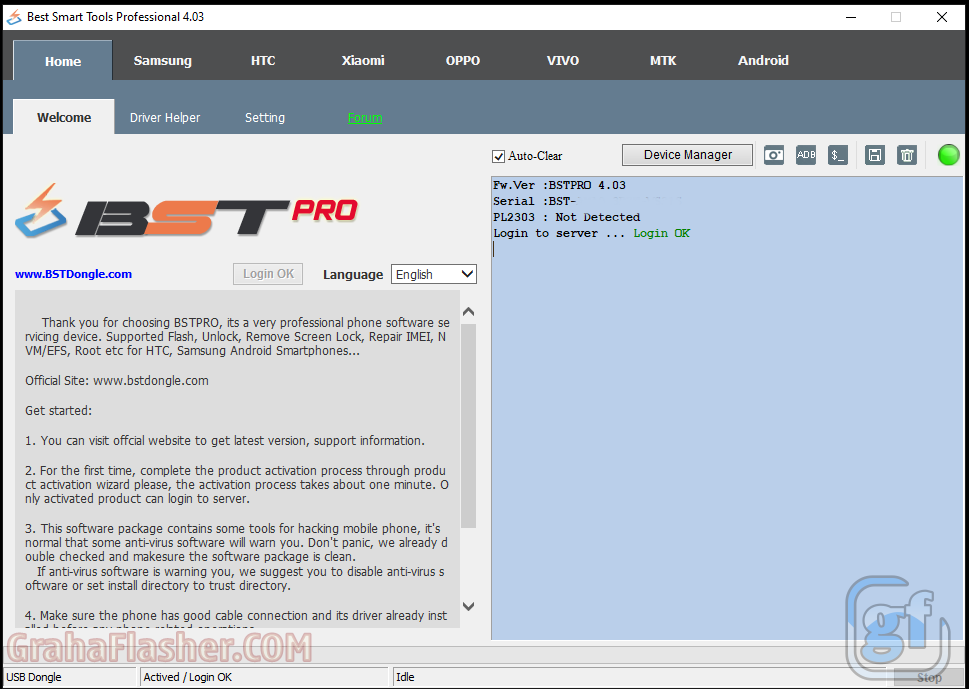Viewport: 969px width, 689px height.
Task: Minimize the Best Smart Tools window
Action: click(x=851, y=17)
